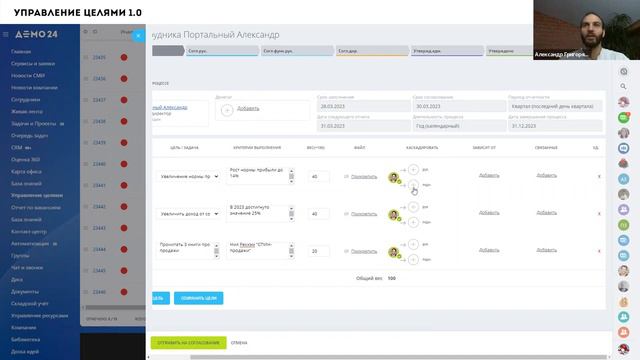Open Управление целями in left menu
This screenshot has width=640, height=360.
37,196
